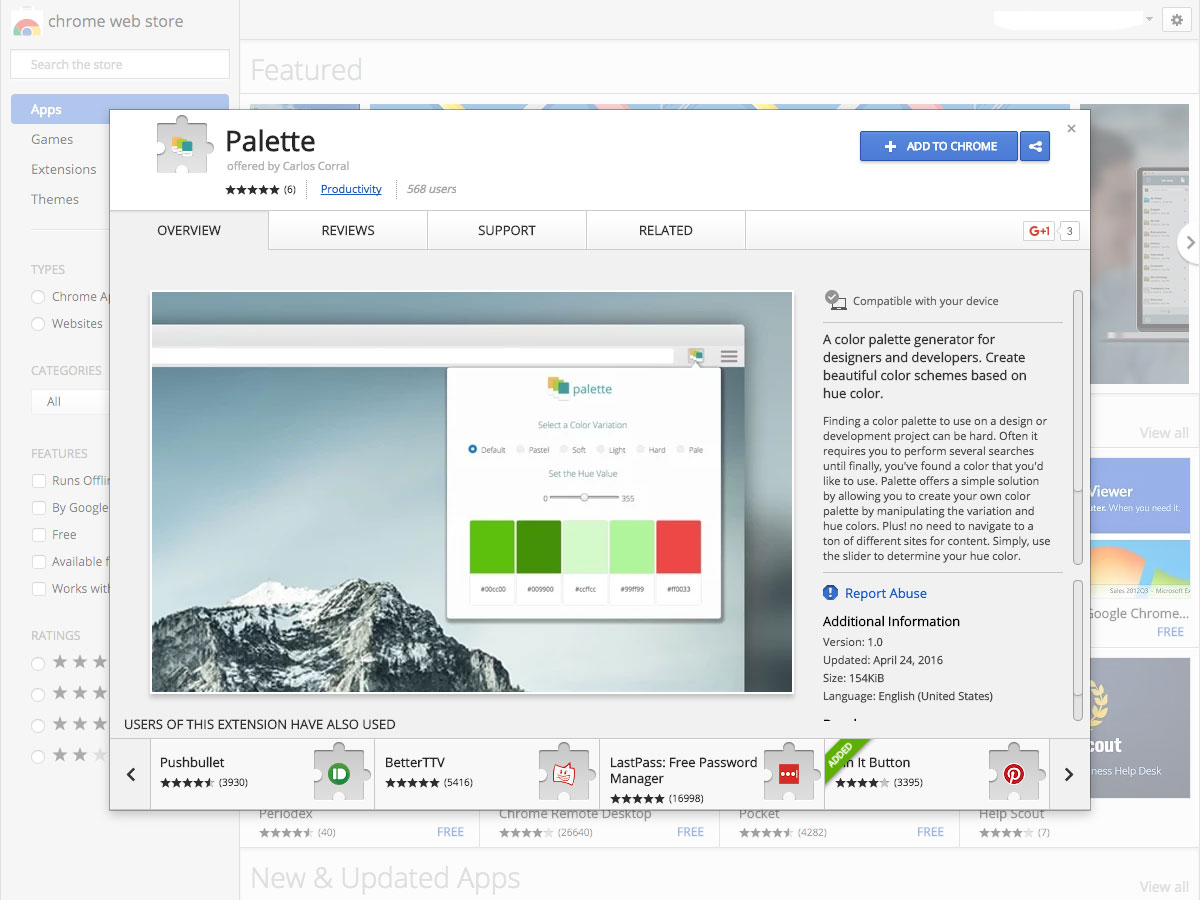The width and height of the screenshot is (1200, 900).
Task: Click the Add to Chrome button
Action: [x=939, y=146]
